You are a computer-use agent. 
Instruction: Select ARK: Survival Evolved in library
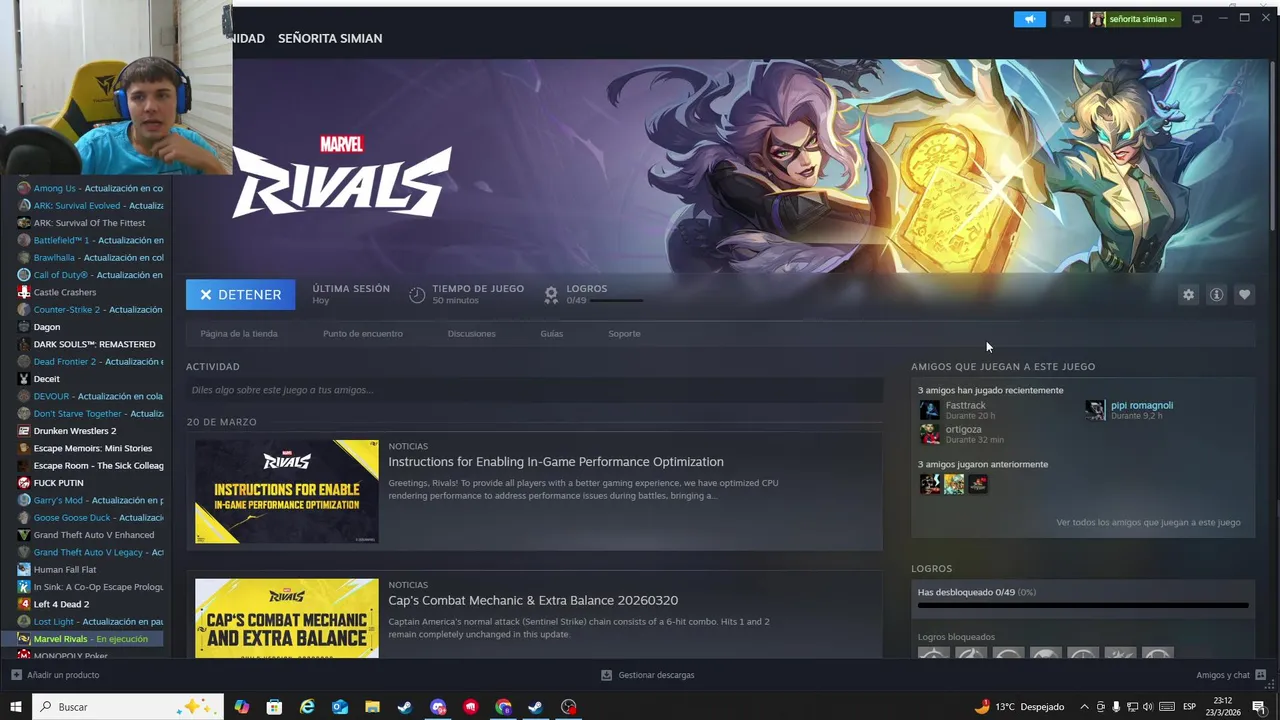click(90, 206)
